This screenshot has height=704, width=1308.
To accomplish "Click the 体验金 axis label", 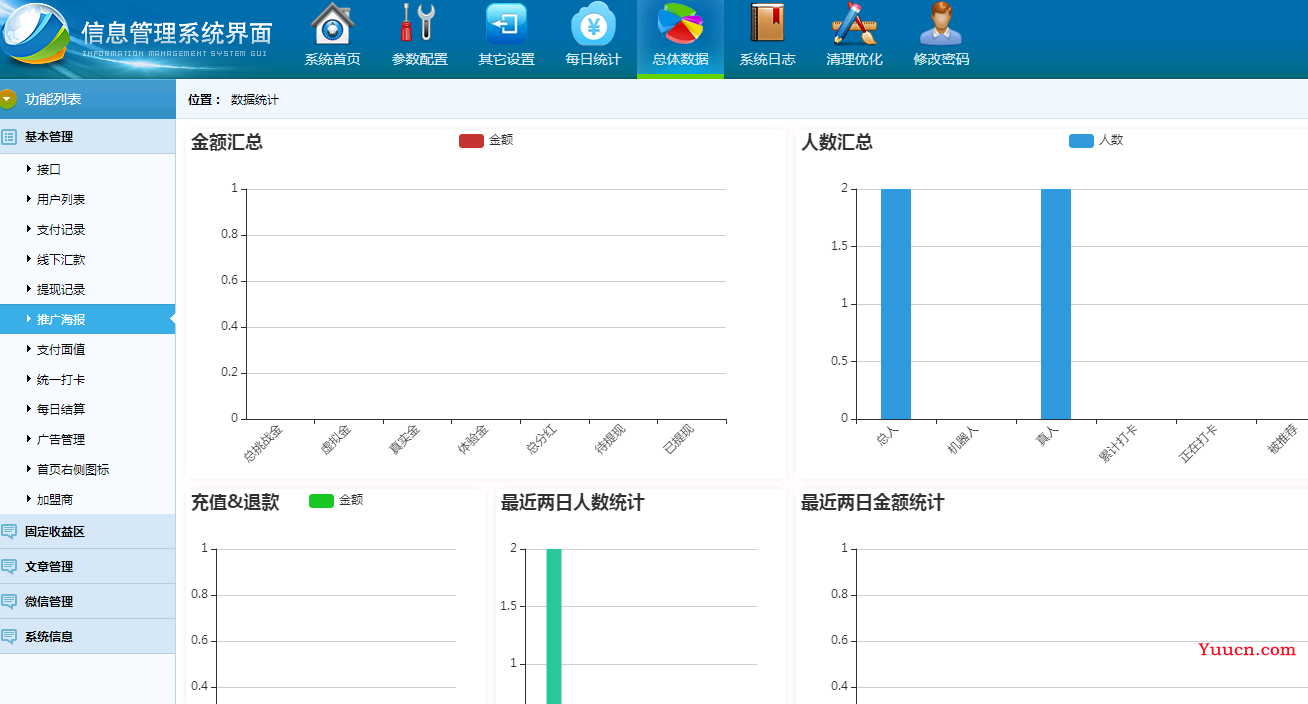I will tap(473, 441).
